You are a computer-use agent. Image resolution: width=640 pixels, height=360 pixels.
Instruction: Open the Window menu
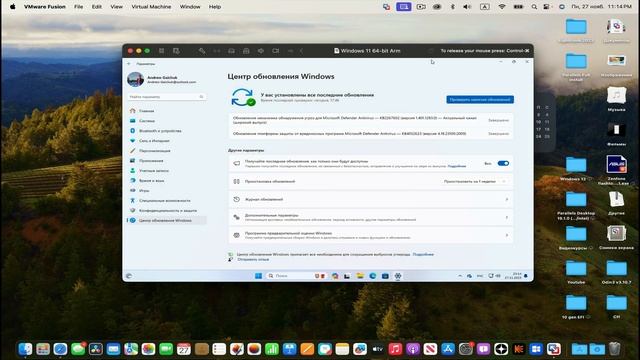(190, 7)
